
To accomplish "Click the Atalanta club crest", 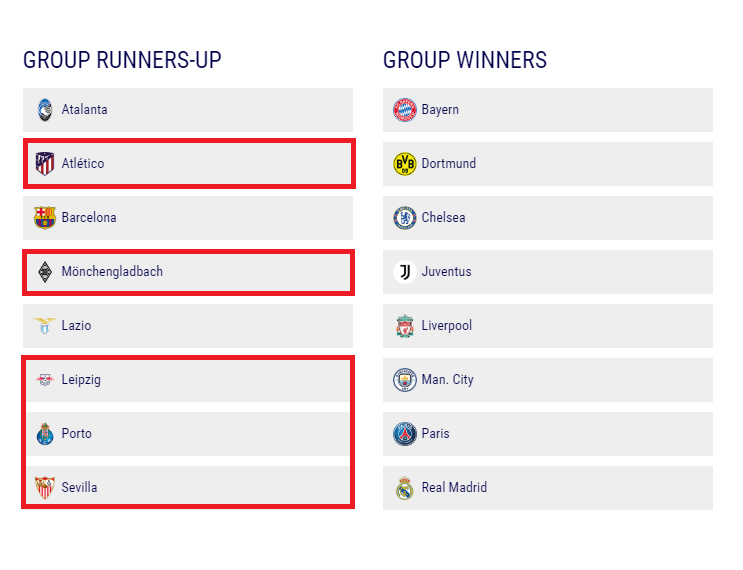I will click(45, 110).
